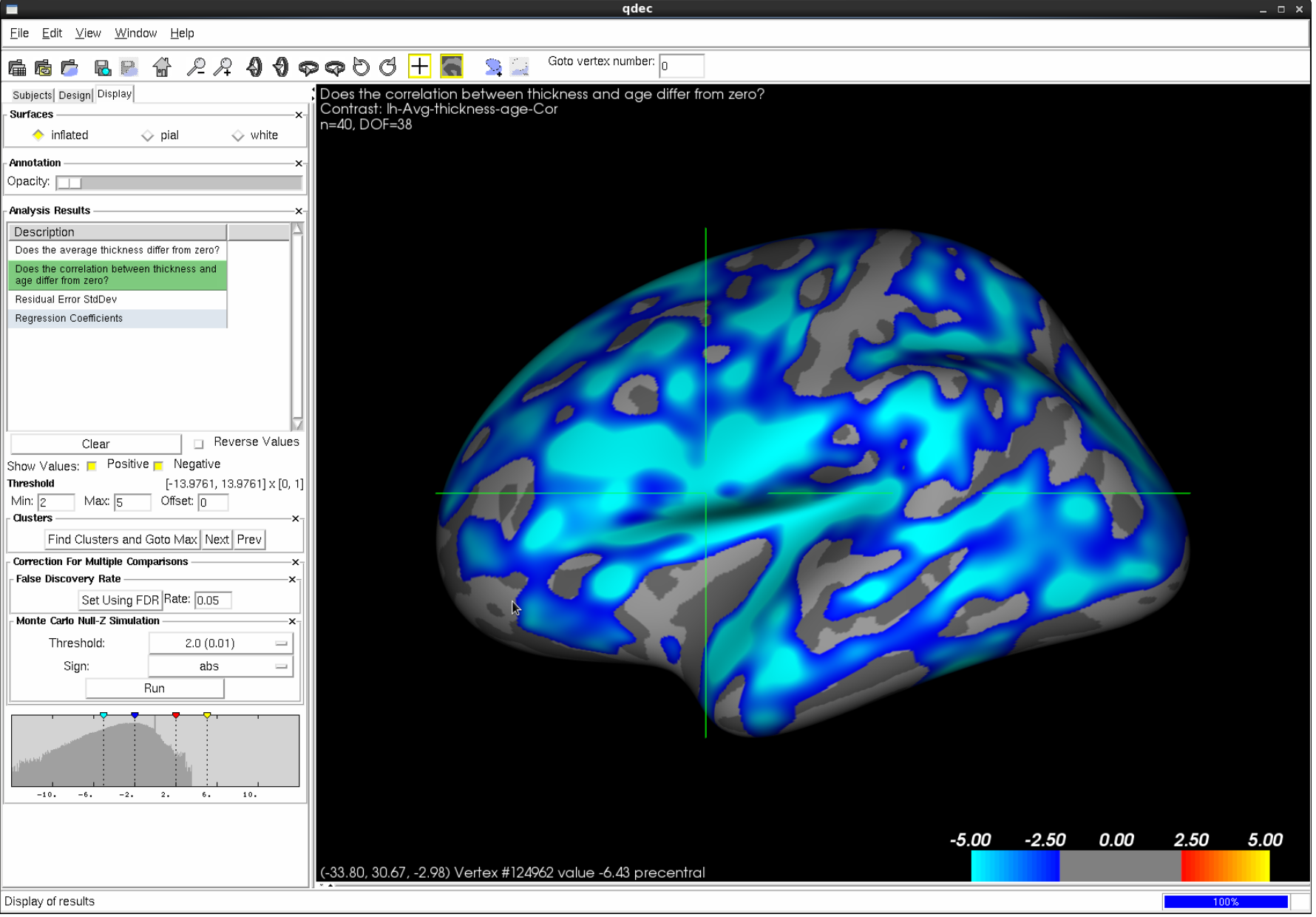Click the Home icon to restore camera view
This screenshot has width=1316, height=917.
[x=163, y=66]
